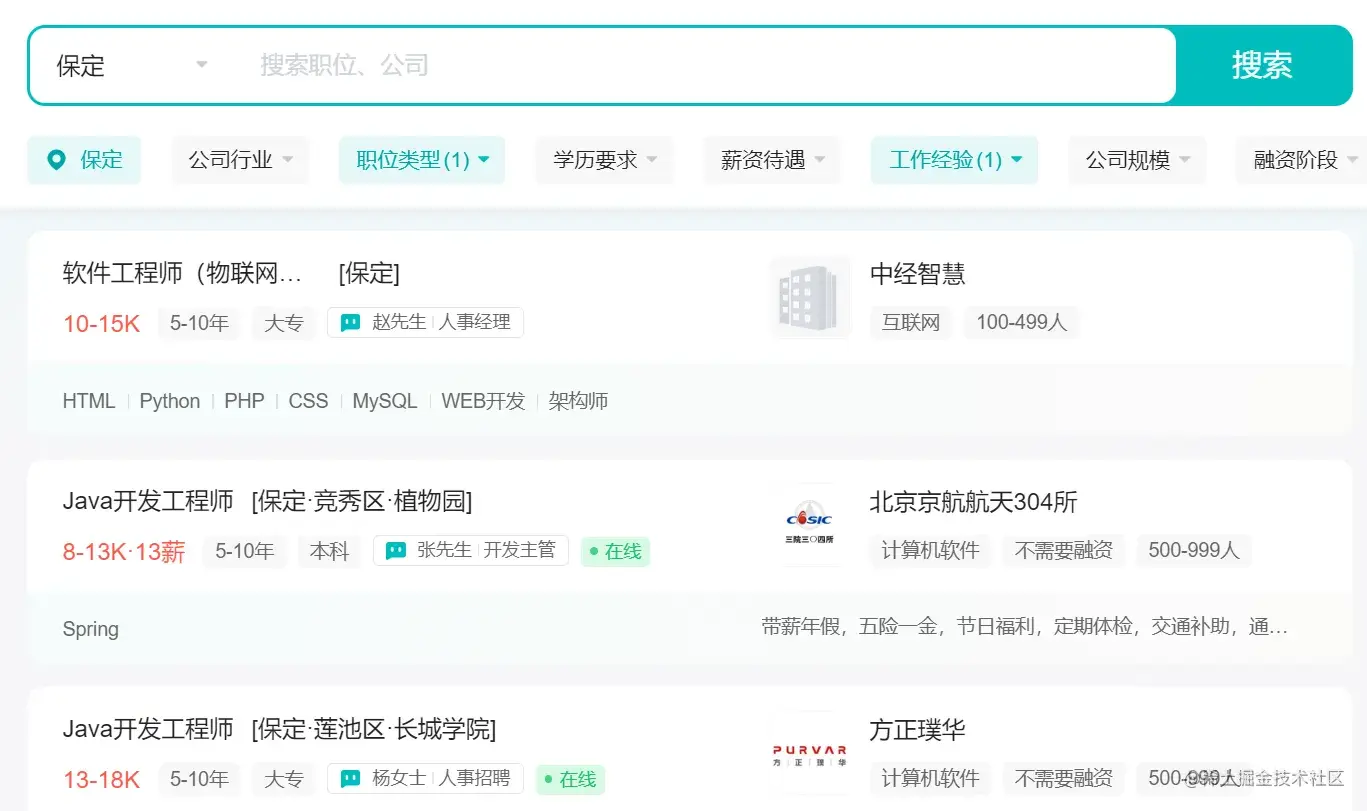Click the MySQL skill tag
The height and width of the screenshot is (811, 1367).
click(x=385, y=401)
